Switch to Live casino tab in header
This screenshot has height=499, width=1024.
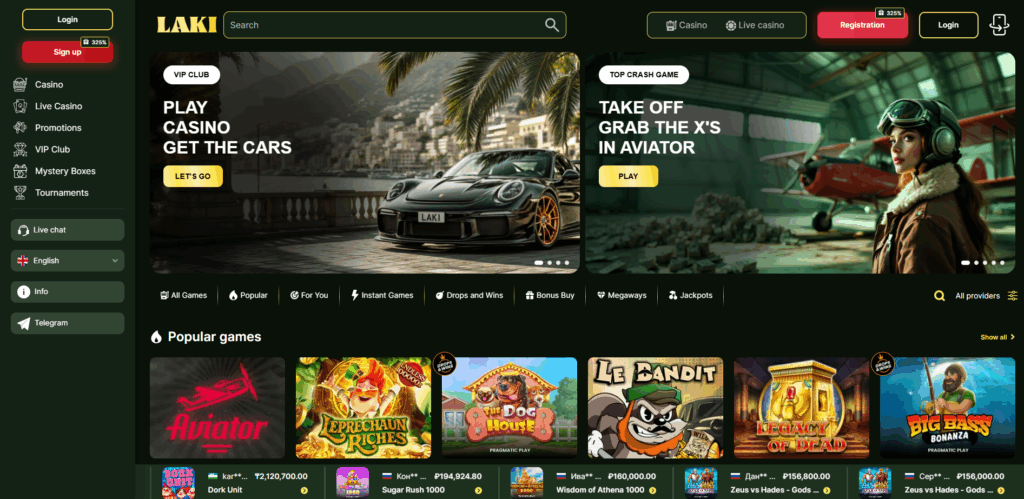pos(754,25)
